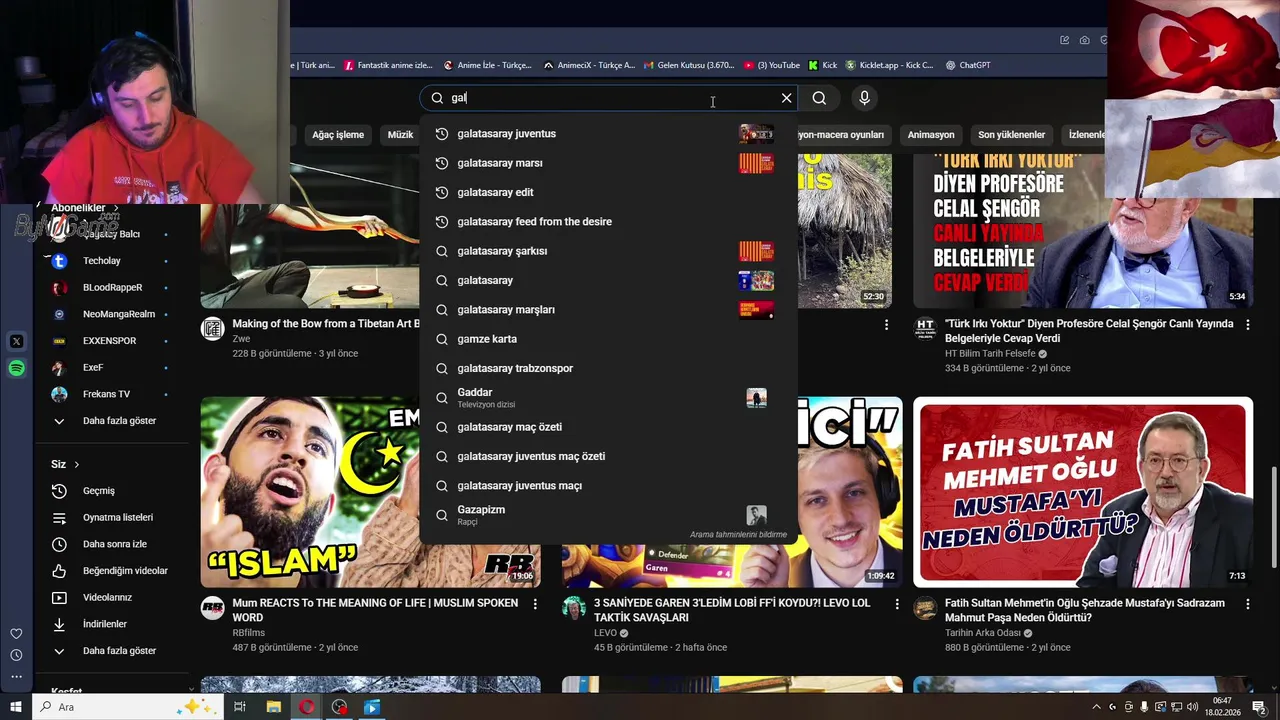Image resolution: width=1280 pixels, height=720 pixels.
Task: Click inside the YouTube search field
Action: (610, 98)
